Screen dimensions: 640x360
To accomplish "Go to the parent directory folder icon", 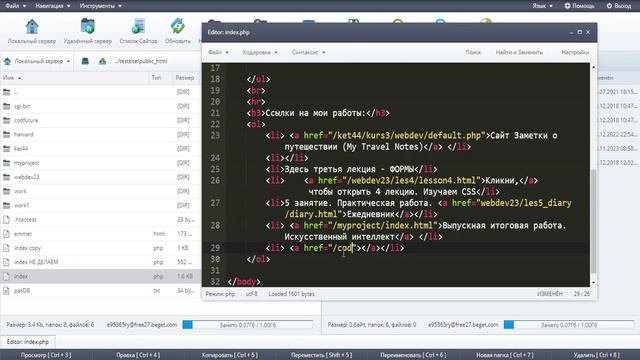I will pyautogui.click(x=7, y=92).
